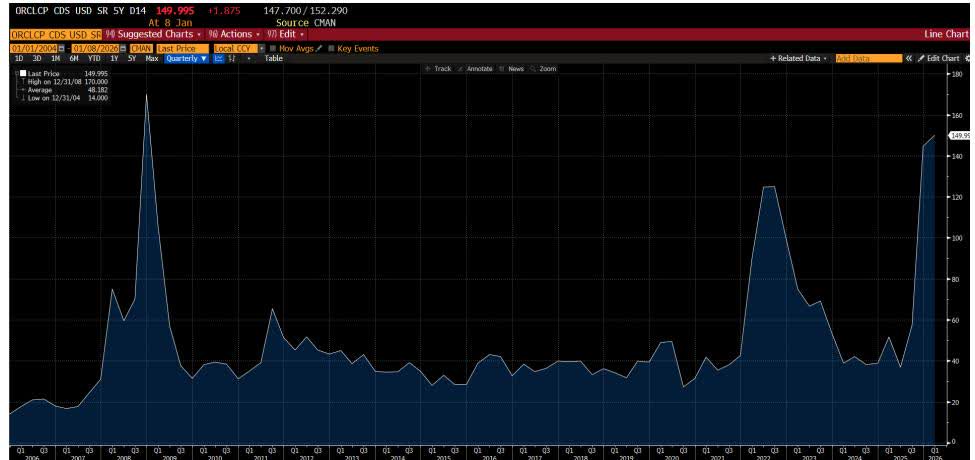Select the candlestick chart style icon
The image size is (975, 460).
(232, 58)
